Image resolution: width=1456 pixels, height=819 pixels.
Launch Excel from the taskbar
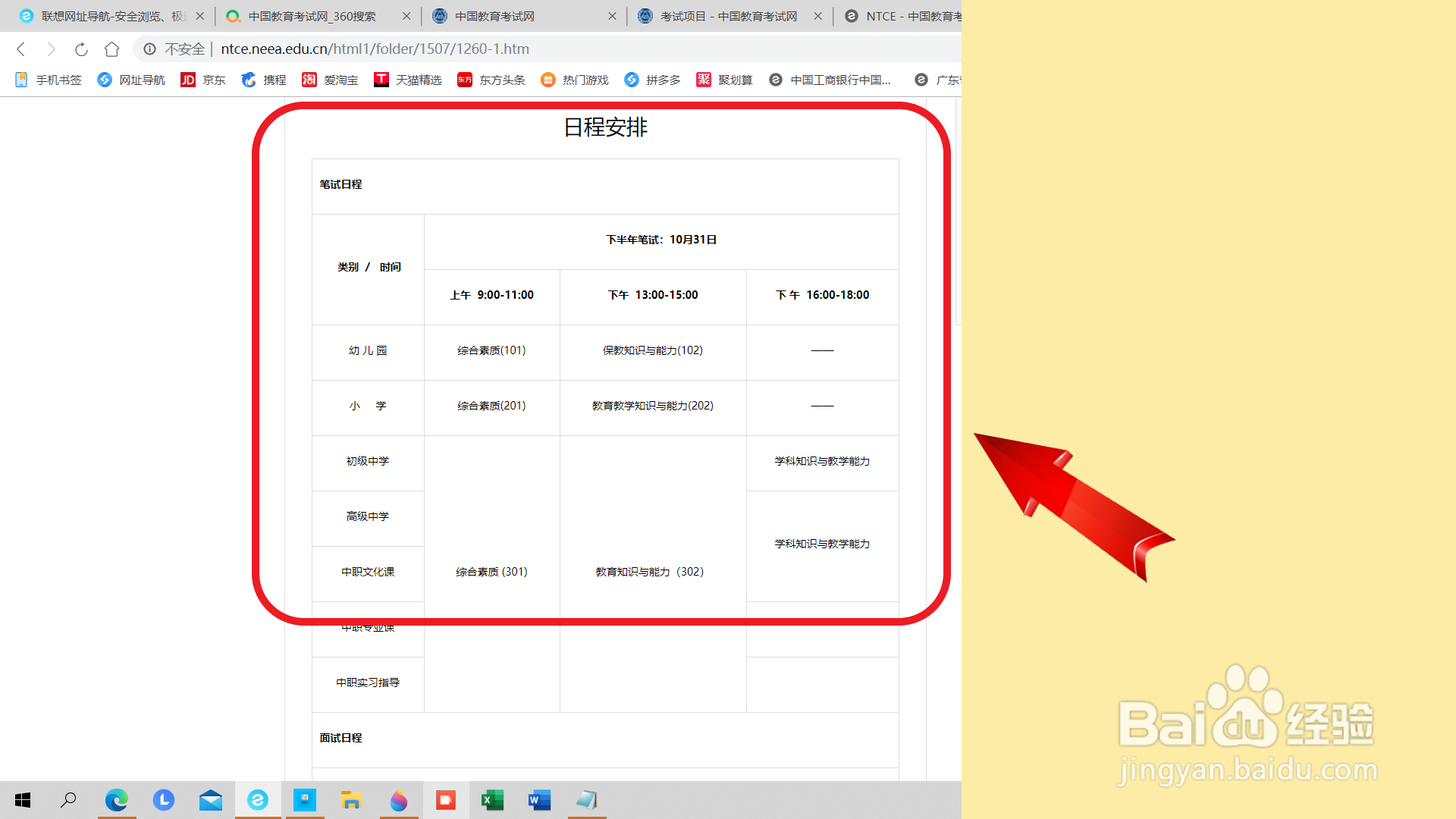point(492,800)
